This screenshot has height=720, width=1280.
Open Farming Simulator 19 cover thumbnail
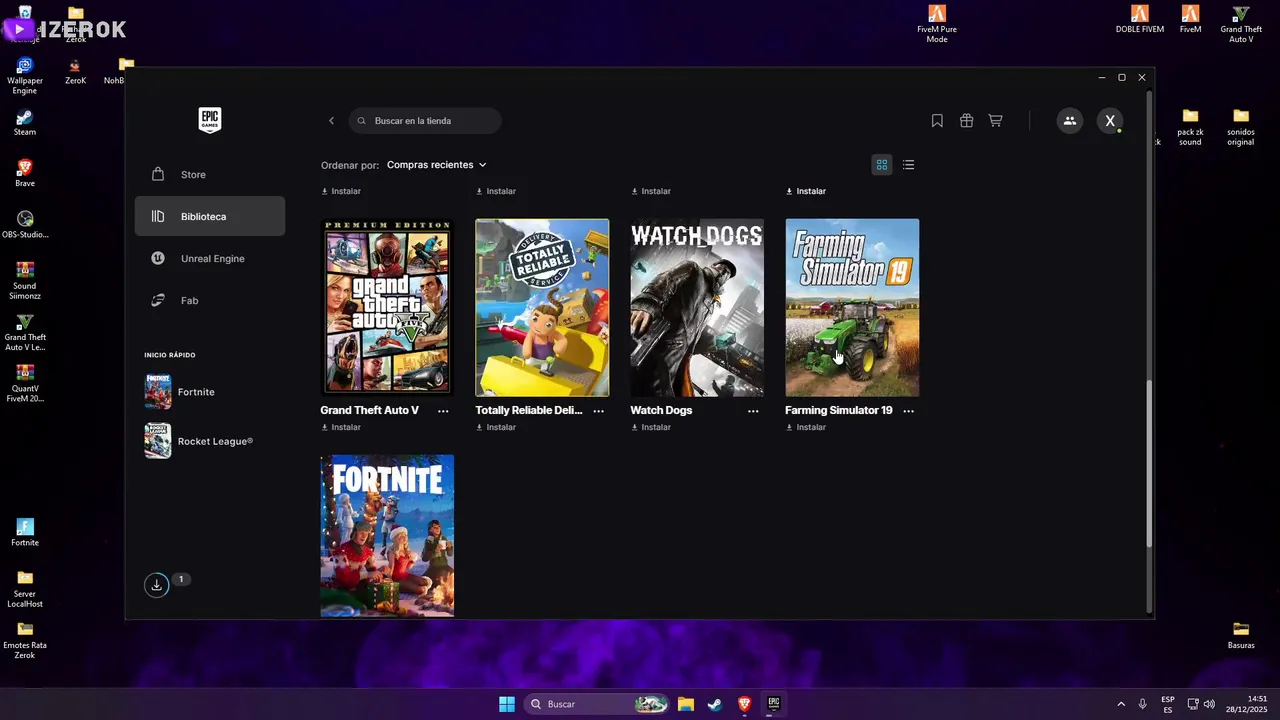[852, 307]
